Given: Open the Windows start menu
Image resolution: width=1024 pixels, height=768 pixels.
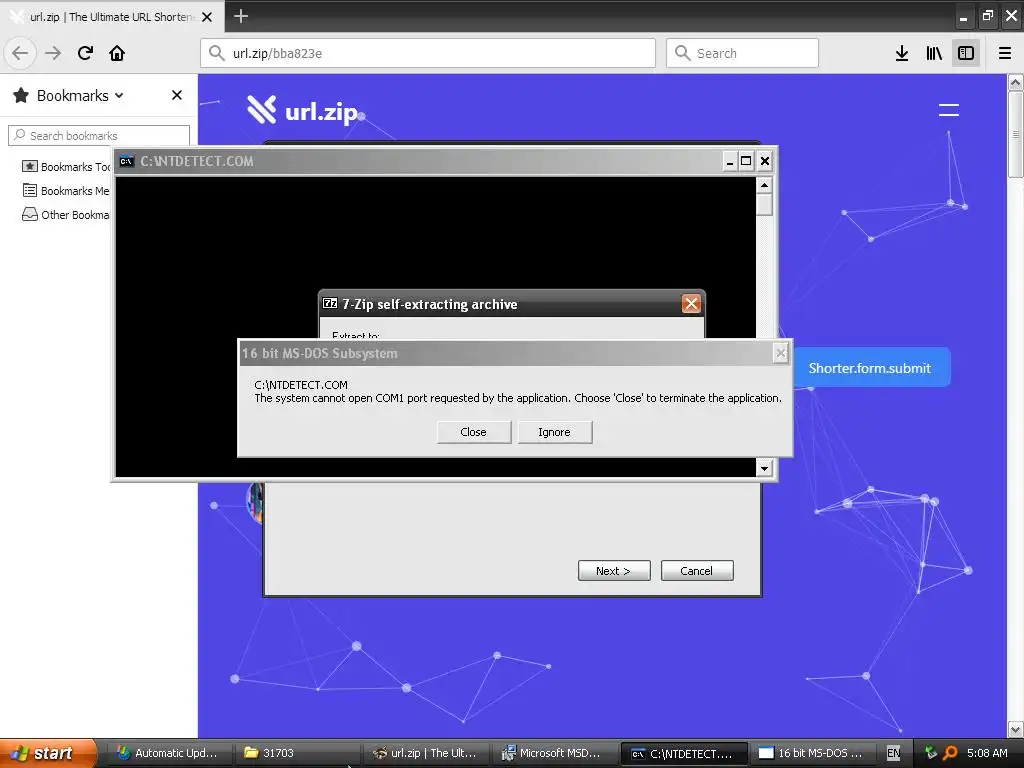Looking at the screenshot, I should pos(47,753).
